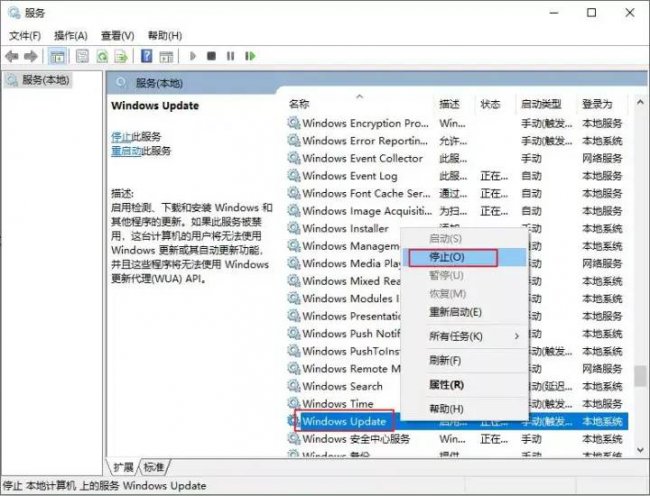Sort by the 名称 column header
The image size is (650, 496).
coord(360,104)
